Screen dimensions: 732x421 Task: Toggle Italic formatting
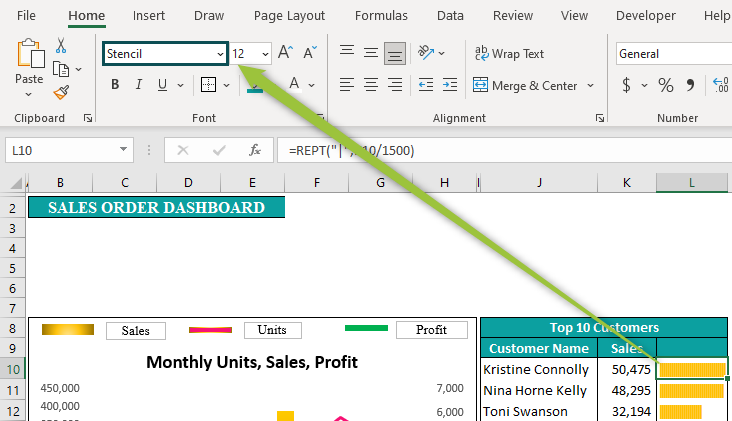coord(138,84)
